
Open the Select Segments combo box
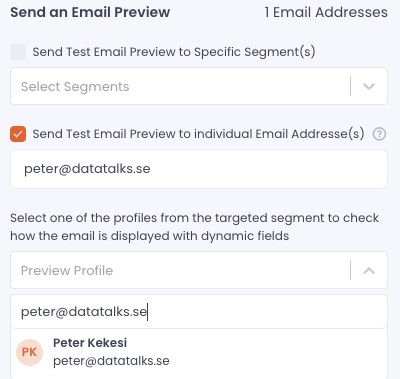click(199, 86)
